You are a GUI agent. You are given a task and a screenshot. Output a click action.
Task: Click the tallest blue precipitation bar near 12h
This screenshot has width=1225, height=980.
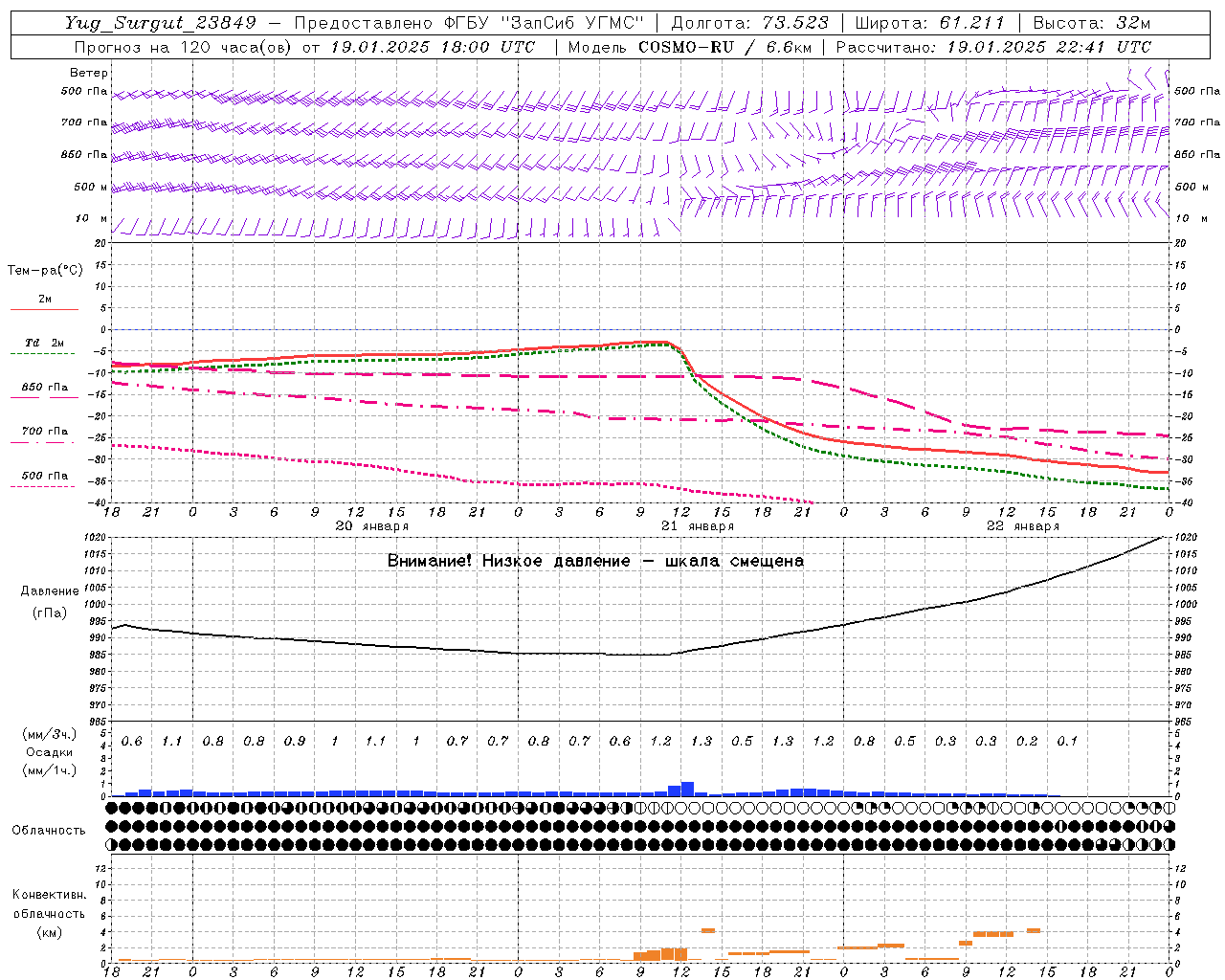coord(688,789)
